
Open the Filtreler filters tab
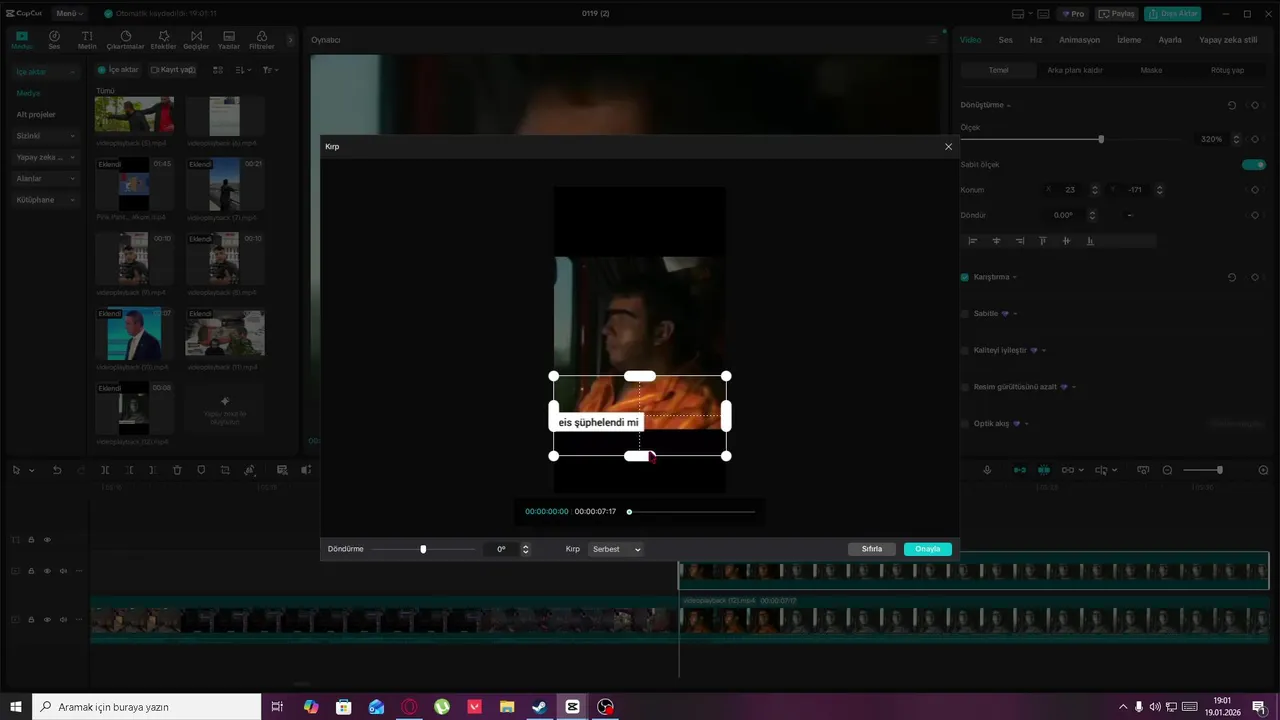tap(262, 40)
